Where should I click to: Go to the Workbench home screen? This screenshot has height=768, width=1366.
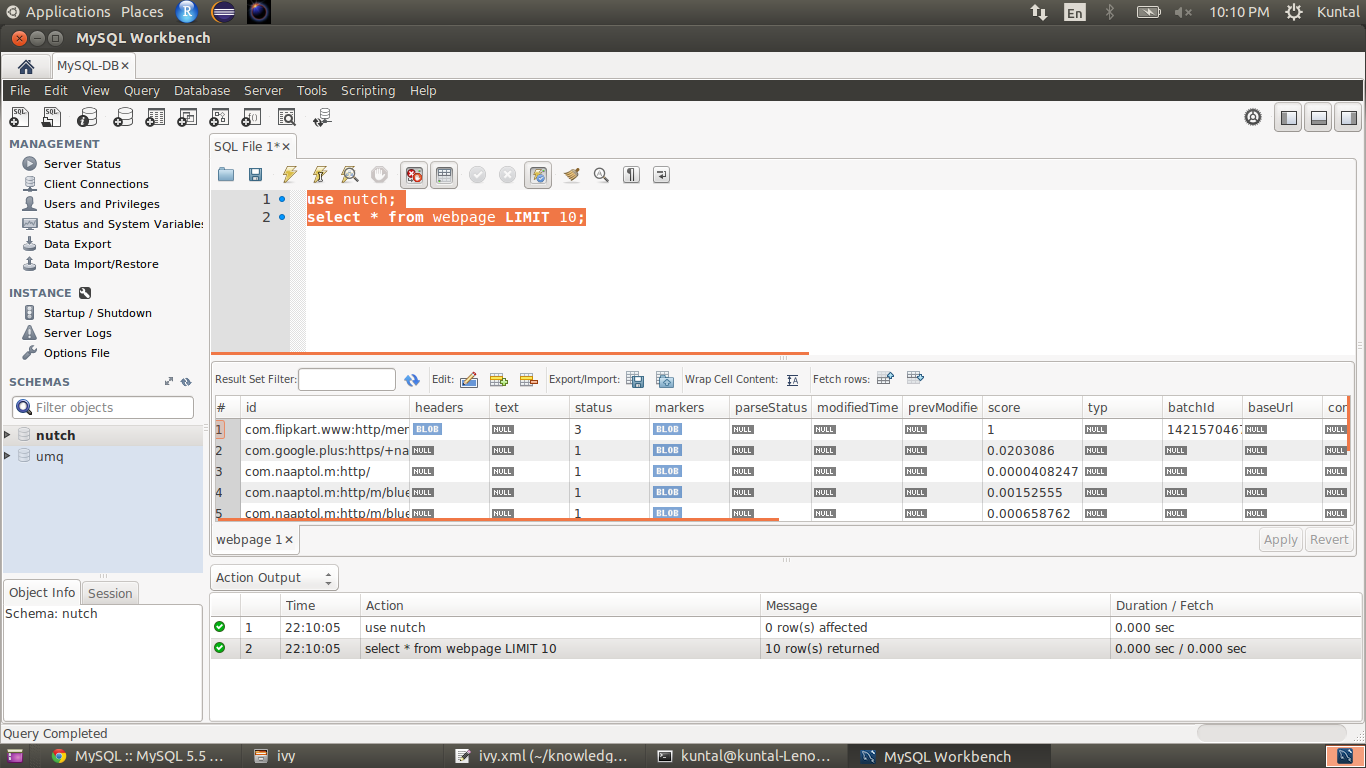click(x=26, y=66)
